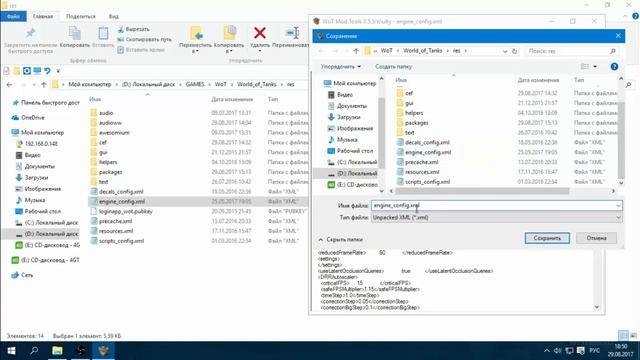
Task: Click the Save button in dialog
Action: pyautogui.click(x=547, y=238)
